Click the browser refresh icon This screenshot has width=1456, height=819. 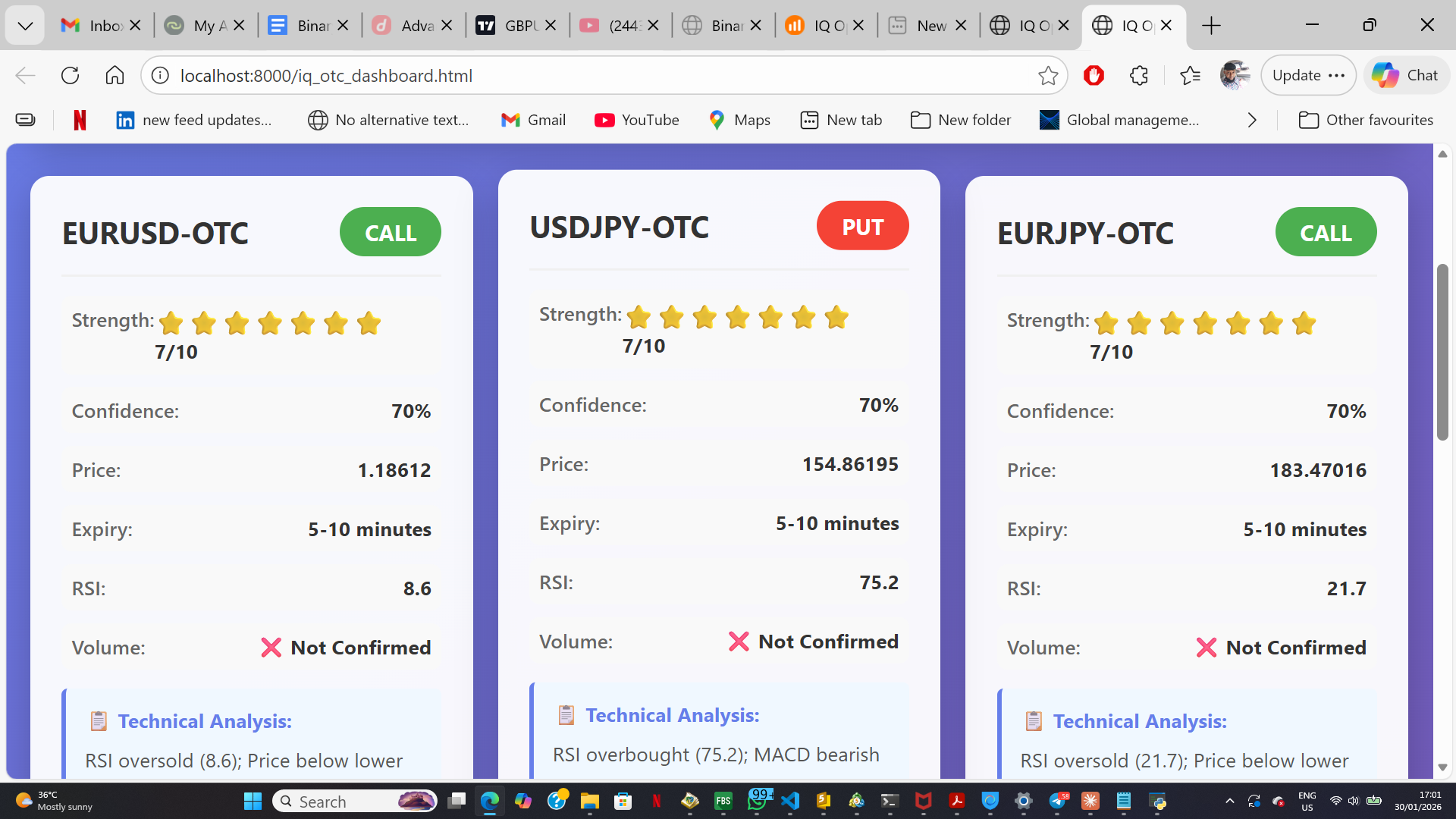click(x=70, y=75)
